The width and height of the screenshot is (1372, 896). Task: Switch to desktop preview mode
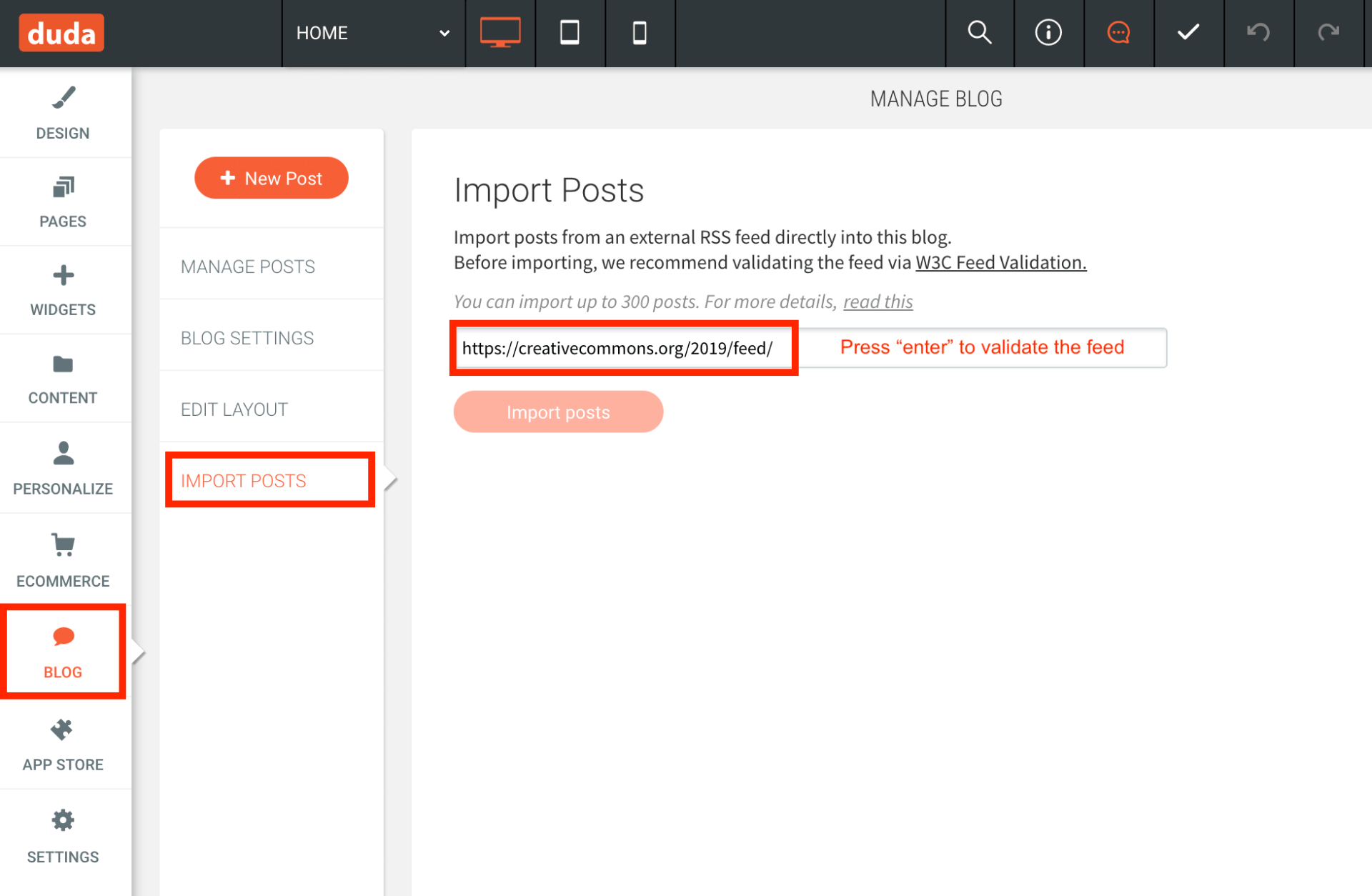(x=500, y=33)
